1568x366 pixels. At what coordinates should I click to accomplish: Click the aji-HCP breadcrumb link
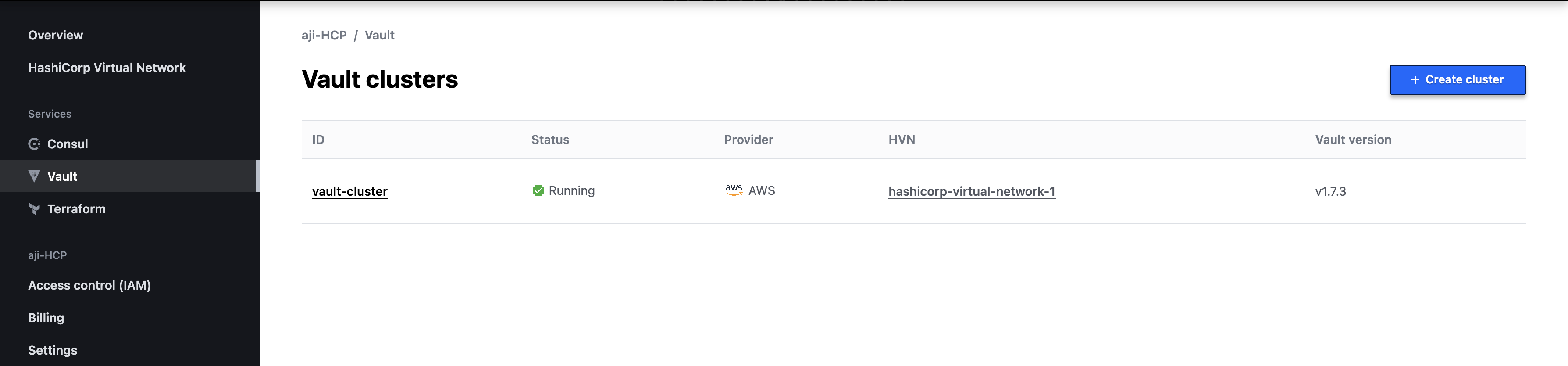click(324, 35)
